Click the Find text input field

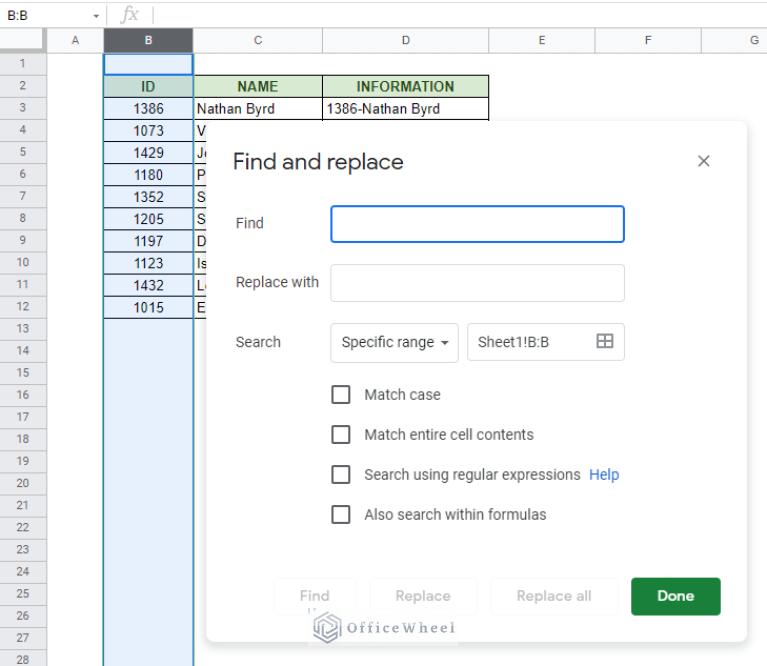[477, 224]
